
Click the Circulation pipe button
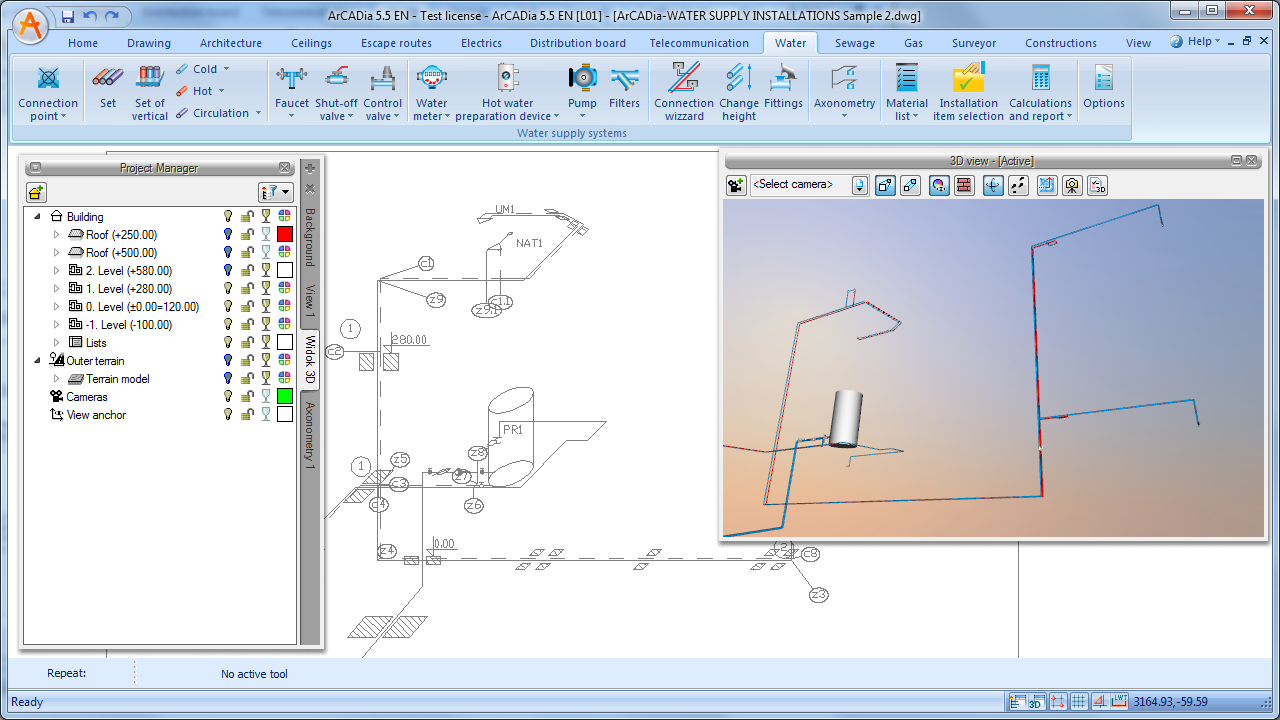[219, 113]
